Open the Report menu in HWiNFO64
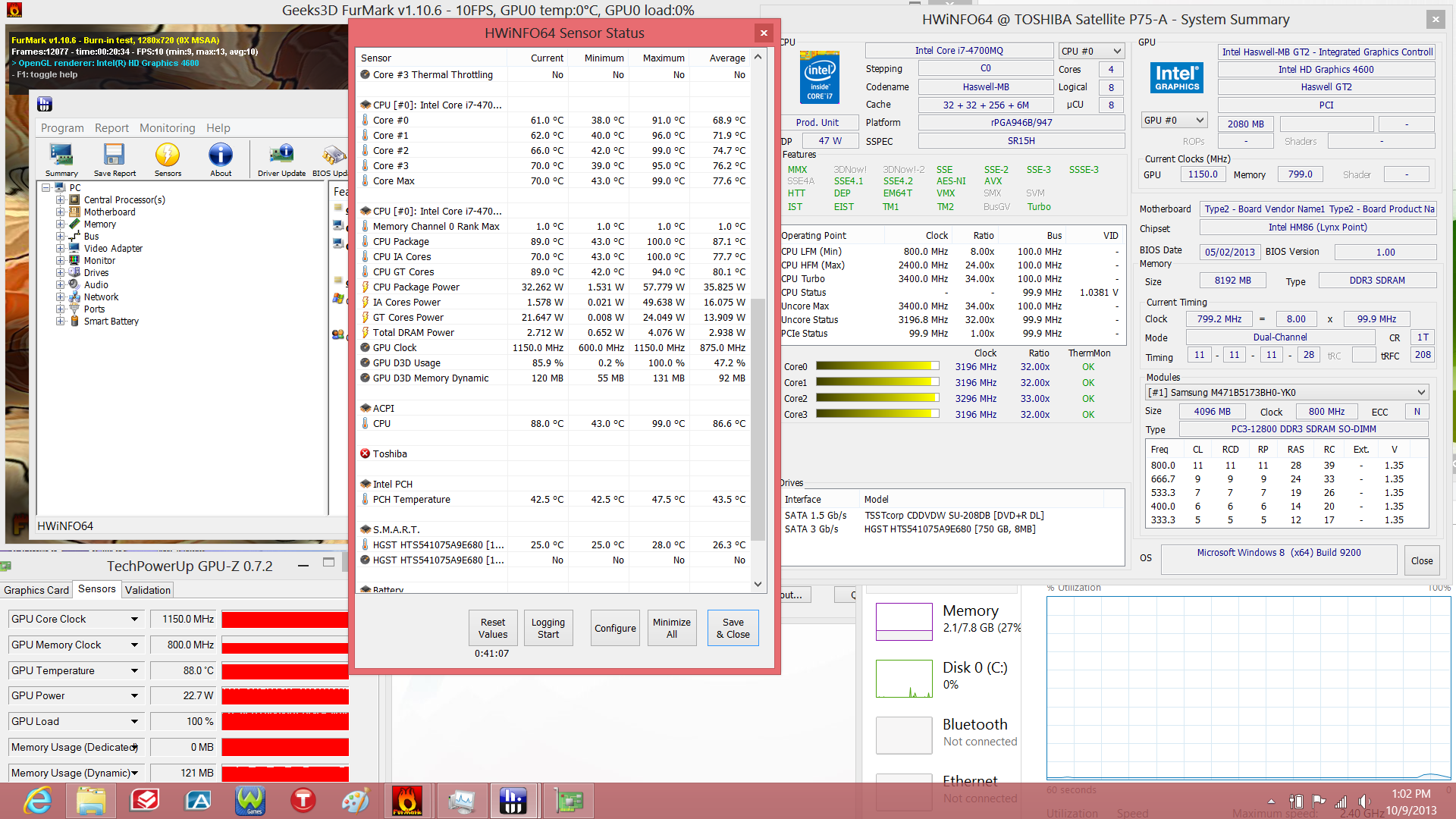The image size is (1456, 819). (x=111, y=128)
